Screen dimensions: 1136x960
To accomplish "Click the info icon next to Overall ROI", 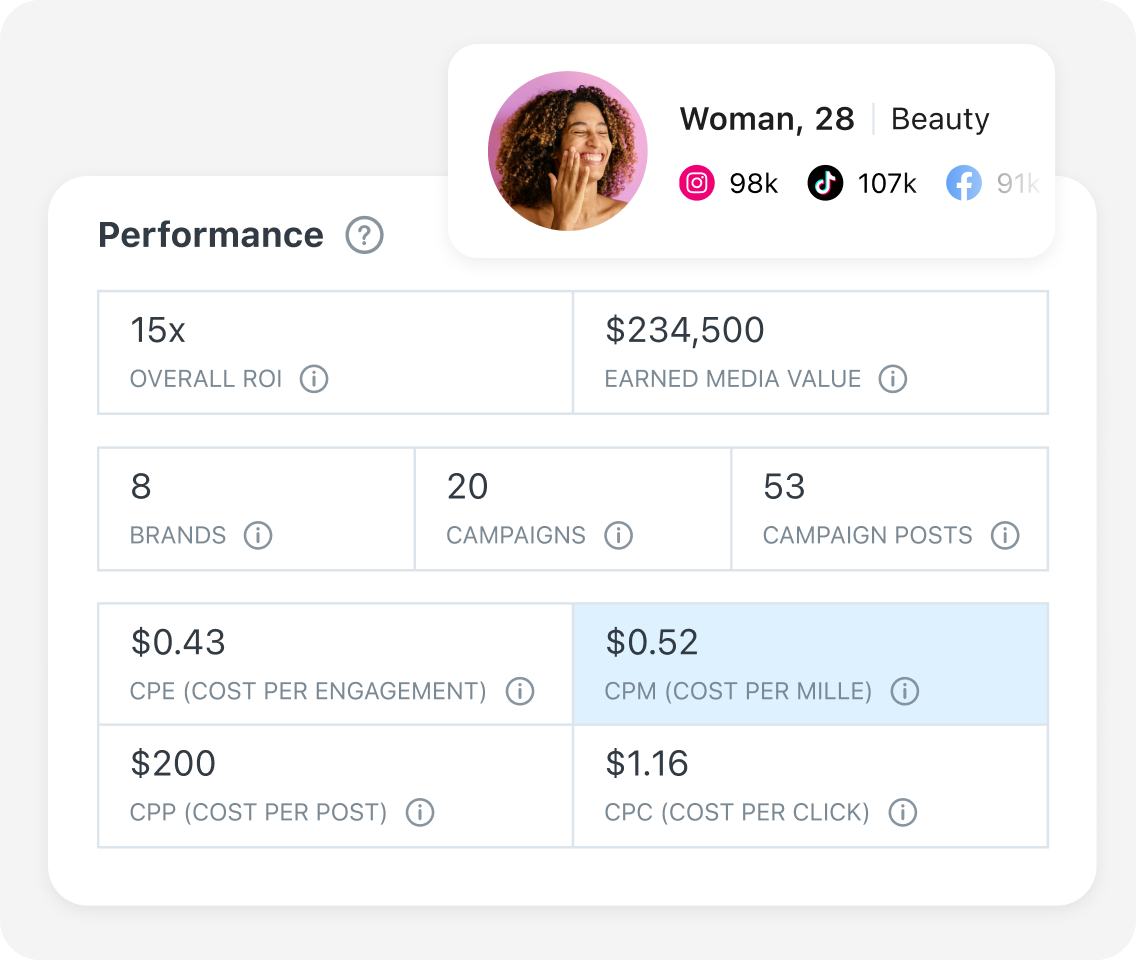I will tap(313, 380).
